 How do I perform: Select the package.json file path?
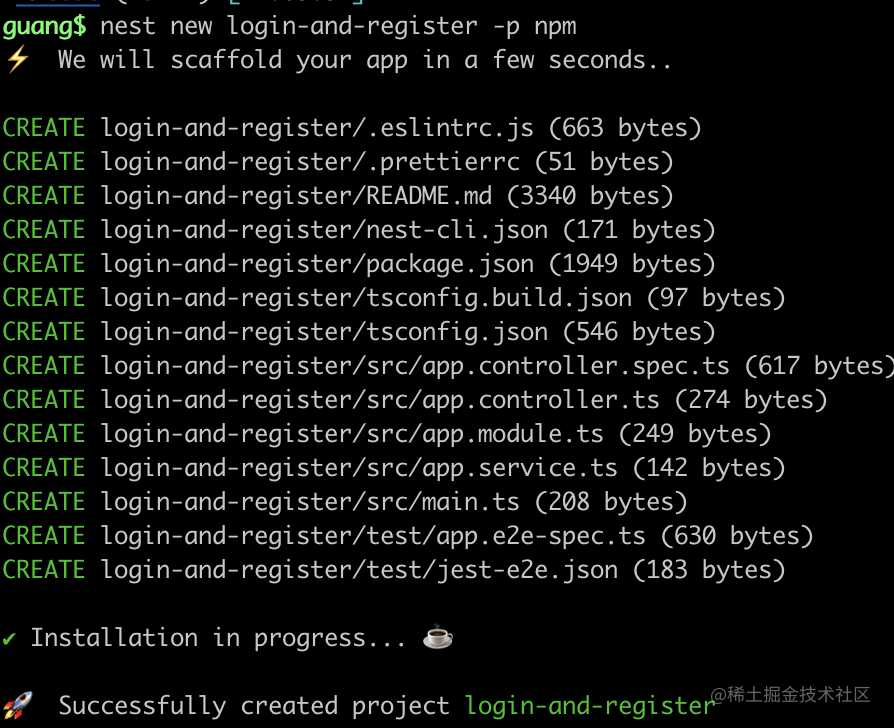pos(317,264)
